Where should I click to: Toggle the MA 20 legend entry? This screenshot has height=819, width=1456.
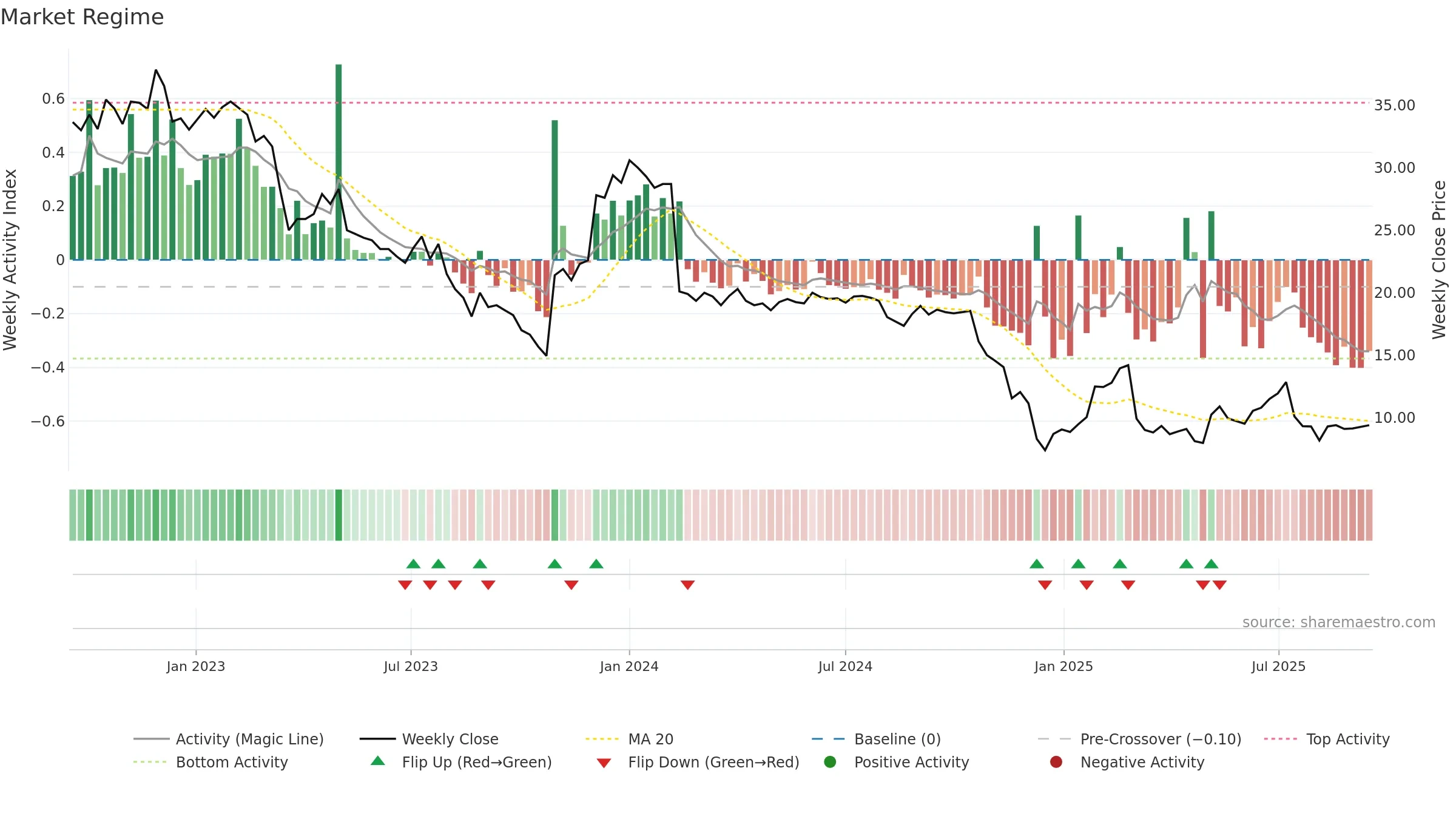click(629, 739)
